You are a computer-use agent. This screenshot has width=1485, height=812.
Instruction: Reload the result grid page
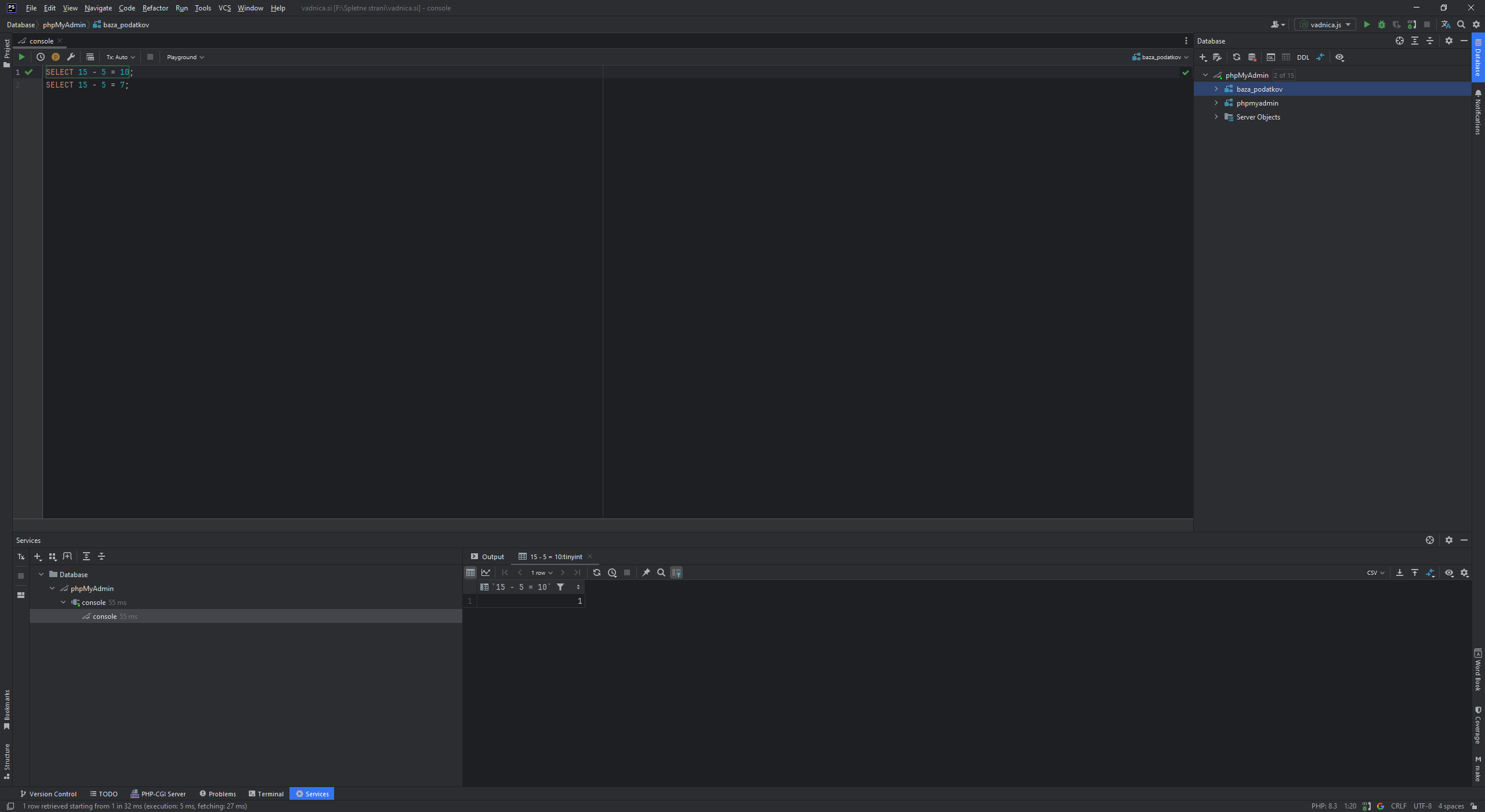point(596,572)
